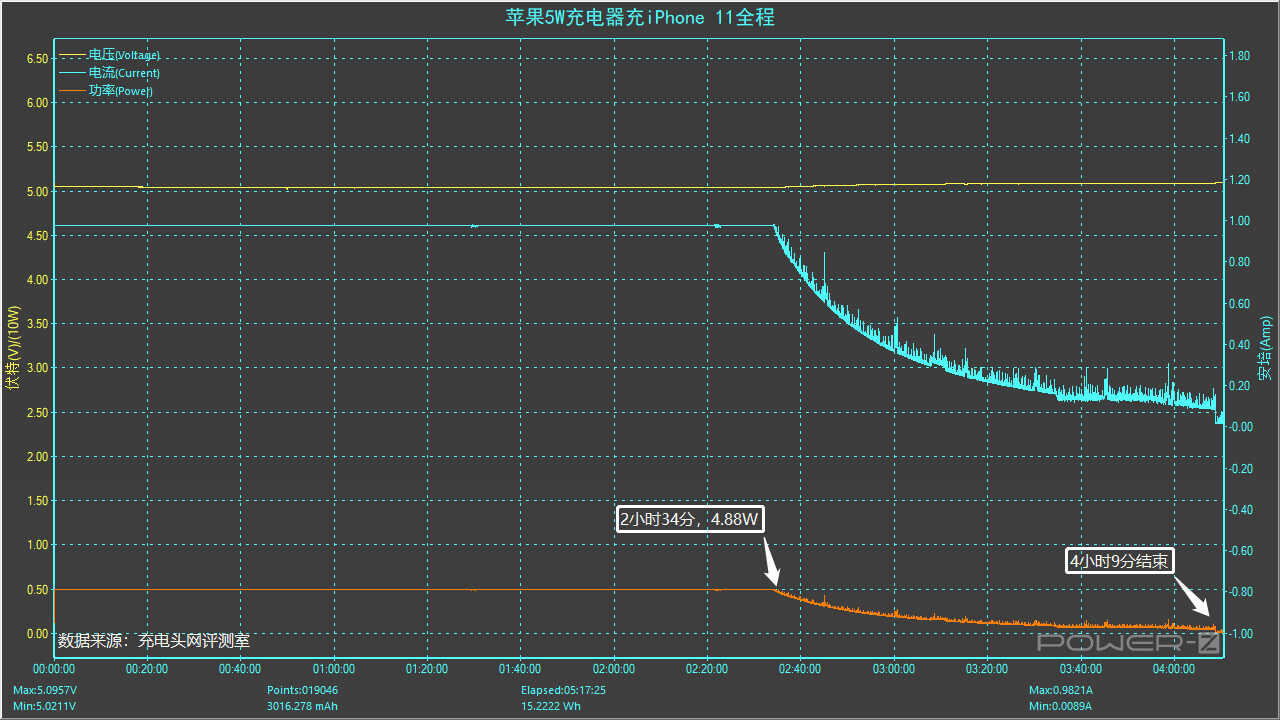The image size is (1280, 720).
Task: Click the 6.50 left axis label
Action: pyautogui.click(x=36, y=59)
